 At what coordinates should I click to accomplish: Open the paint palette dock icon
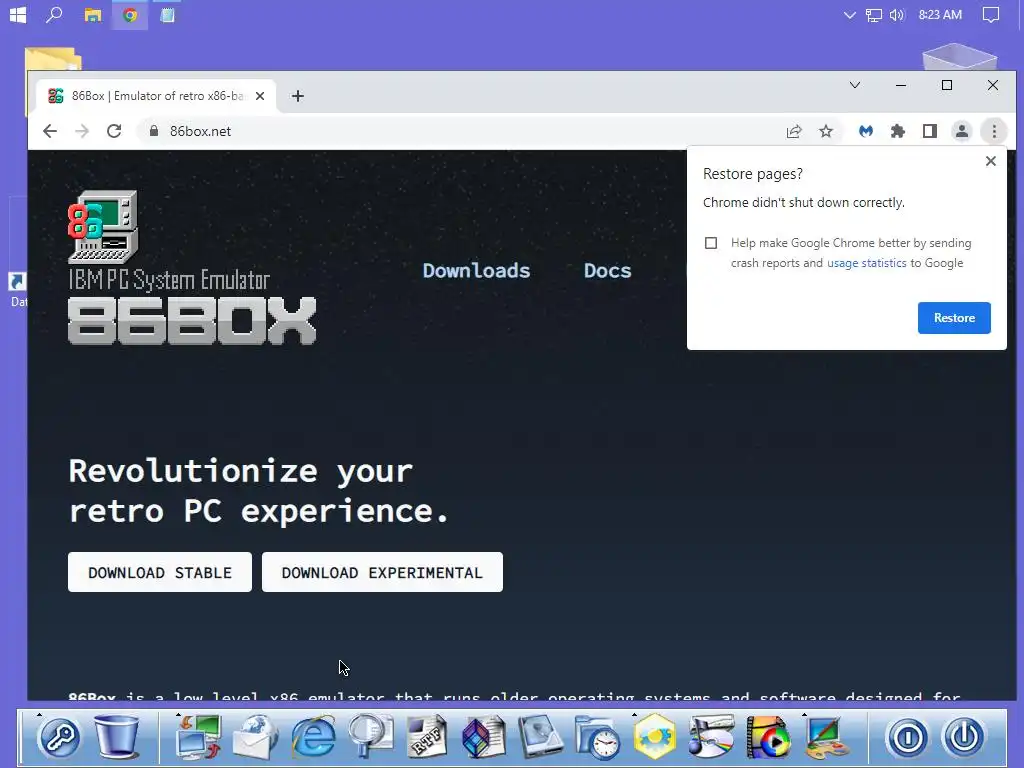coord(825,737)
